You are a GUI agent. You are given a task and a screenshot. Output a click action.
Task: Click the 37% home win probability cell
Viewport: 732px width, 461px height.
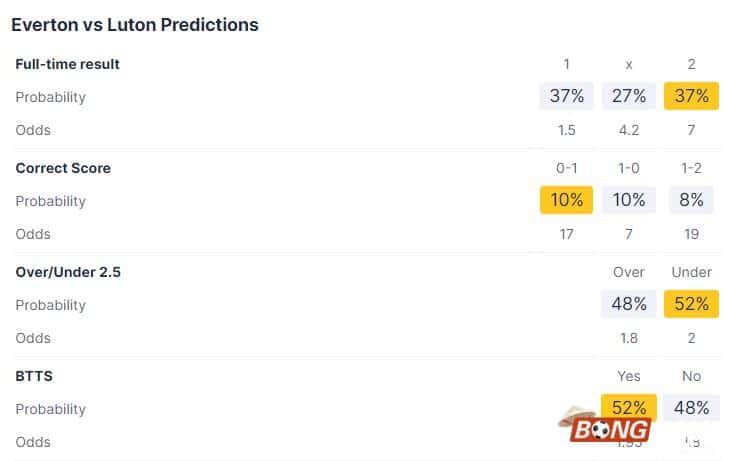click(x=566, y=97)
